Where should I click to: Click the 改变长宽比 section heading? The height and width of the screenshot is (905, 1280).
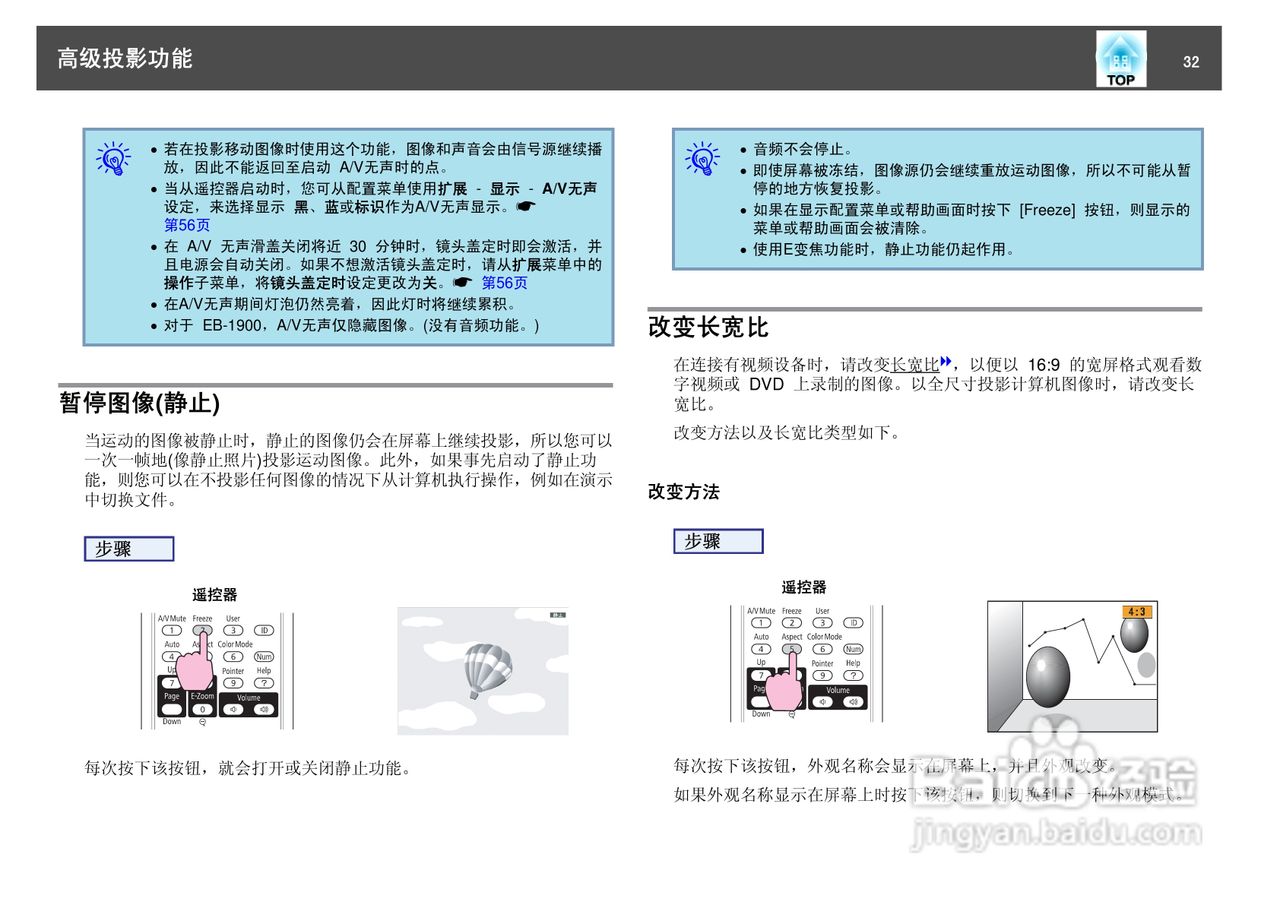pos(709,327)
